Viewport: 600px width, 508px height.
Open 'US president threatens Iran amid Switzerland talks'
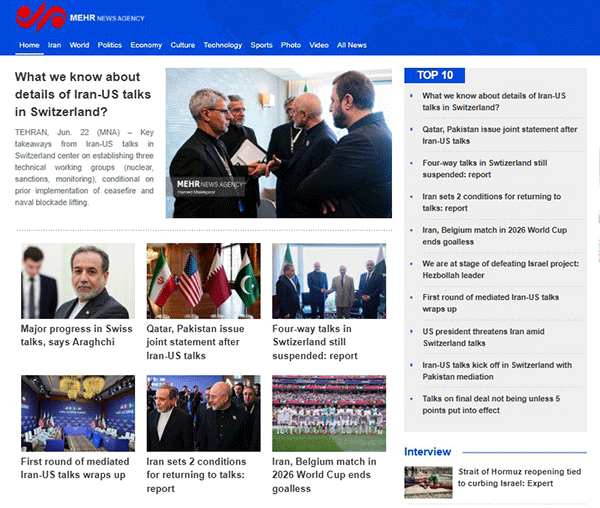pyautogui.click(x=483, y=337)
